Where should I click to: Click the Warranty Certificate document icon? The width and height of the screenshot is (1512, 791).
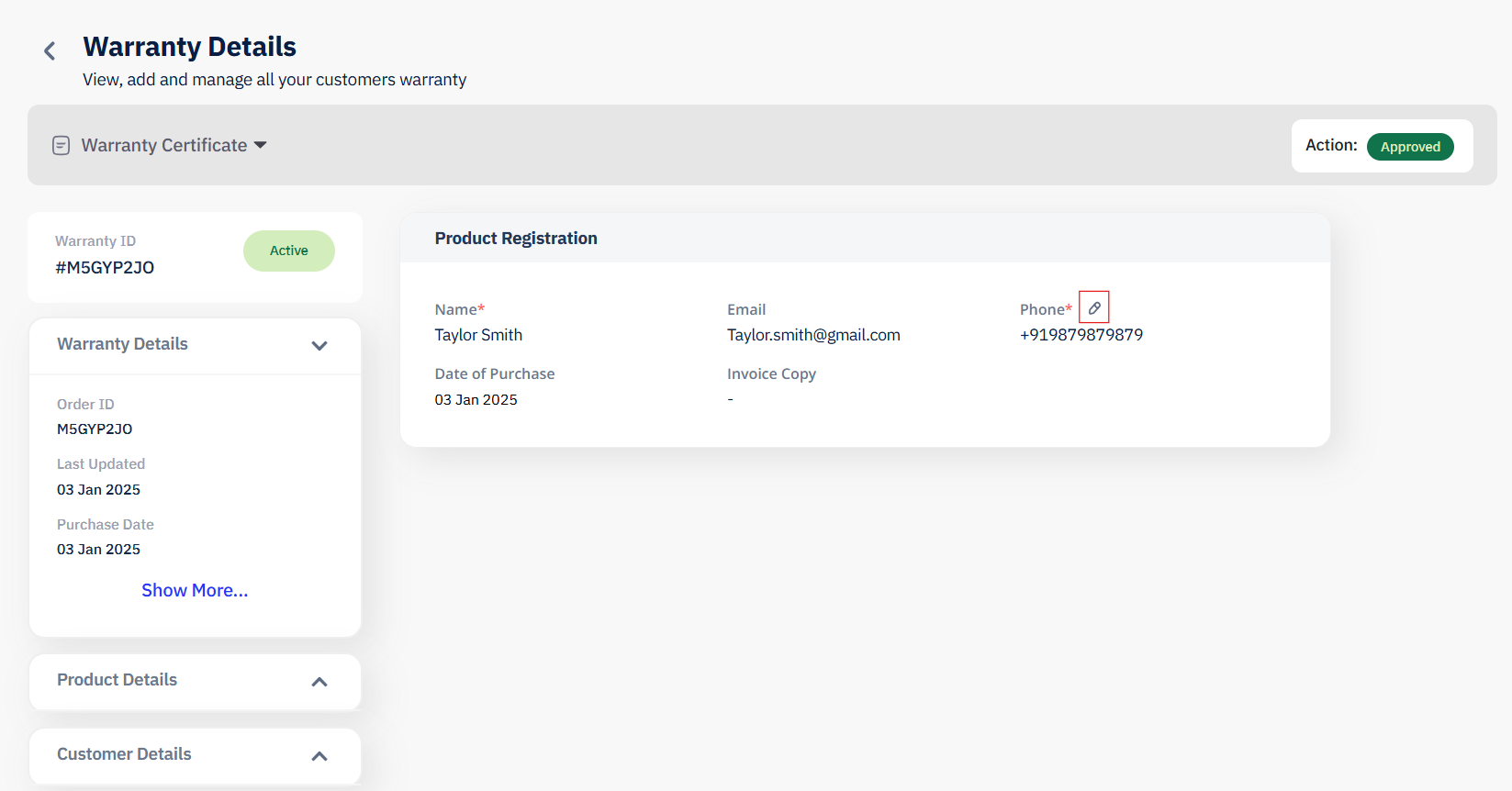[62, 145]
